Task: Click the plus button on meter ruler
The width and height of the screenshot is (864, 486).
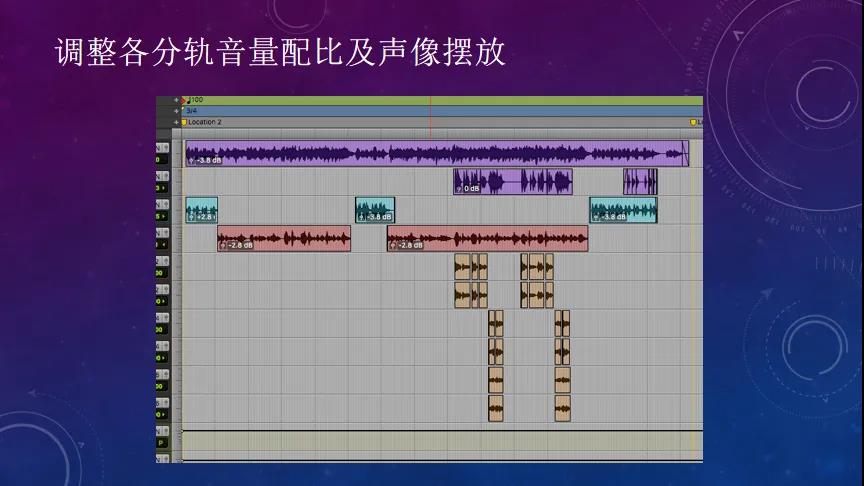Action: (x=176, y=111)
